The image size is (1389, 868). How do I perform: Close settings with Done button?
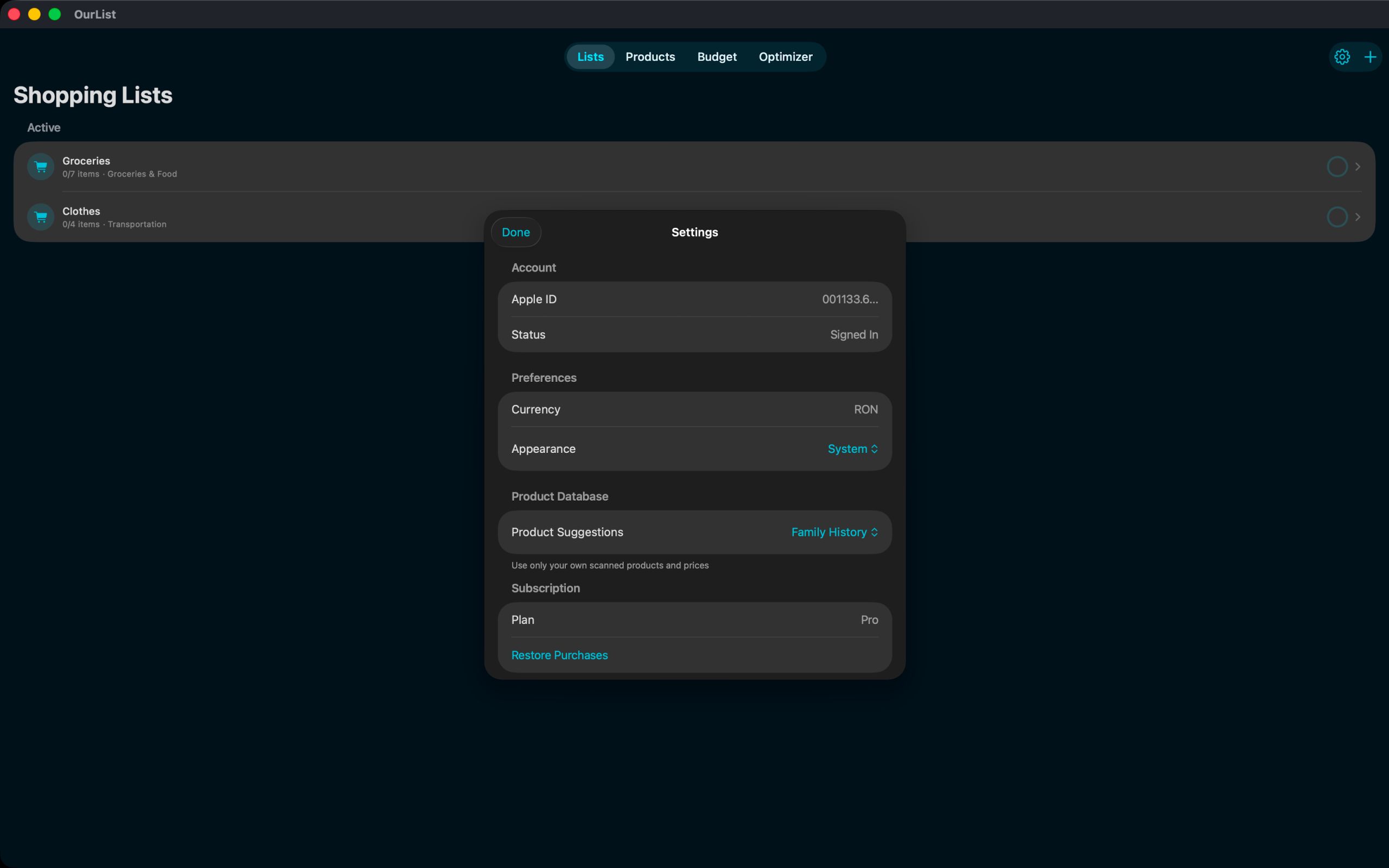[x=515, y=233]
